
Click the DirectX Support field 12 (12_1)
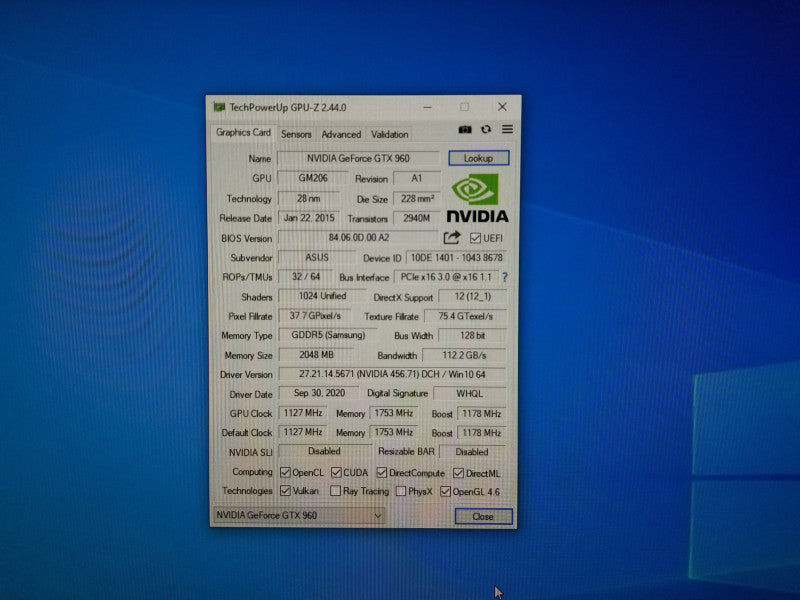(x=472, y=297)
